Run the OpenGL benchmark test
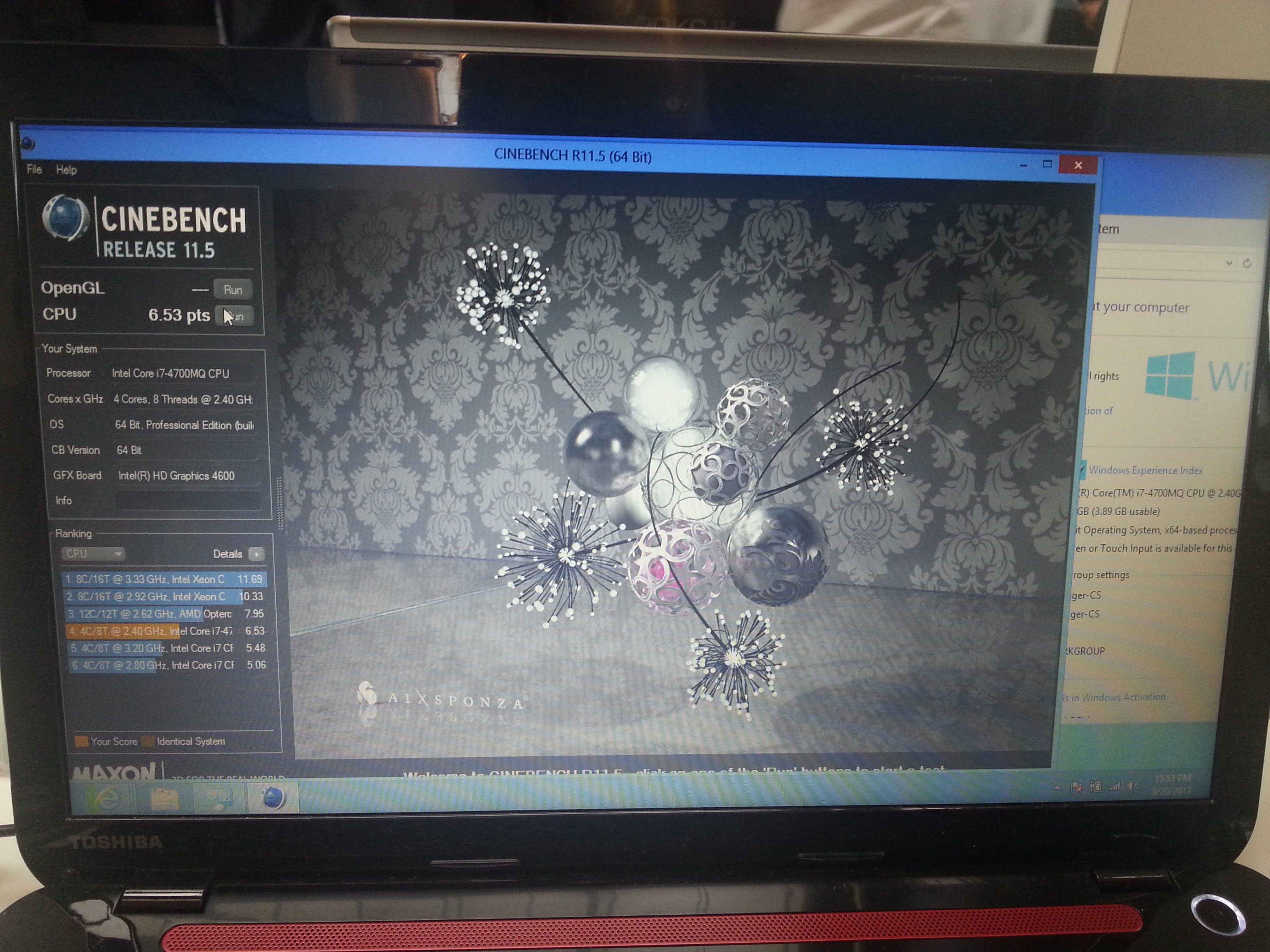This screenshot has width=1270, height=952. [x=233, y=290]
